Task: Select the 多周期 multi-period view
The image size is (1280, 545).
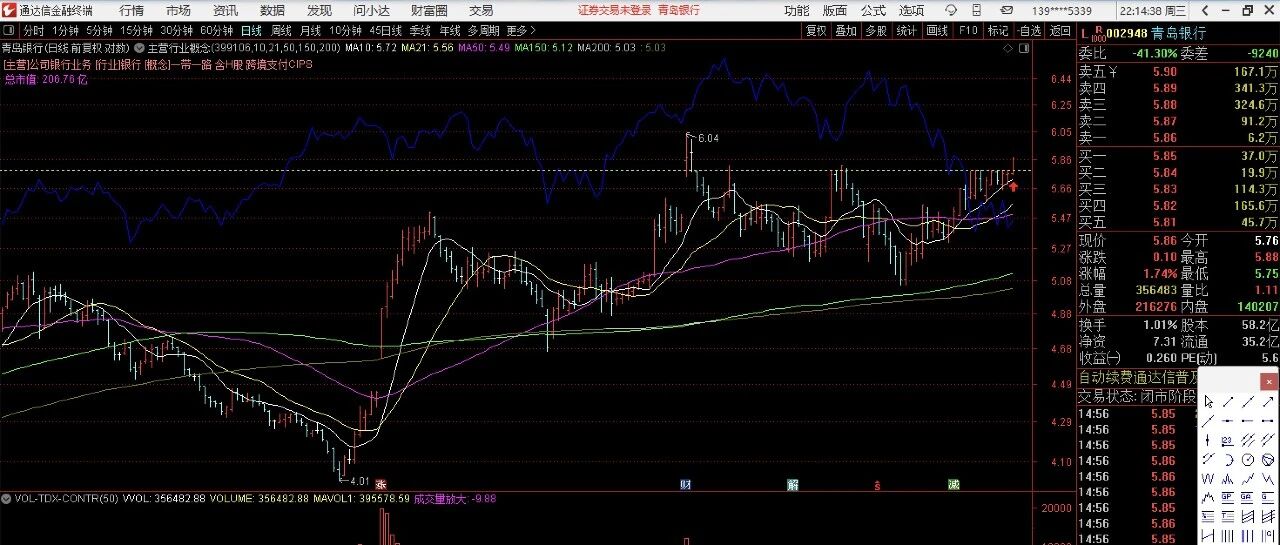Action: (x=484, y=31)
